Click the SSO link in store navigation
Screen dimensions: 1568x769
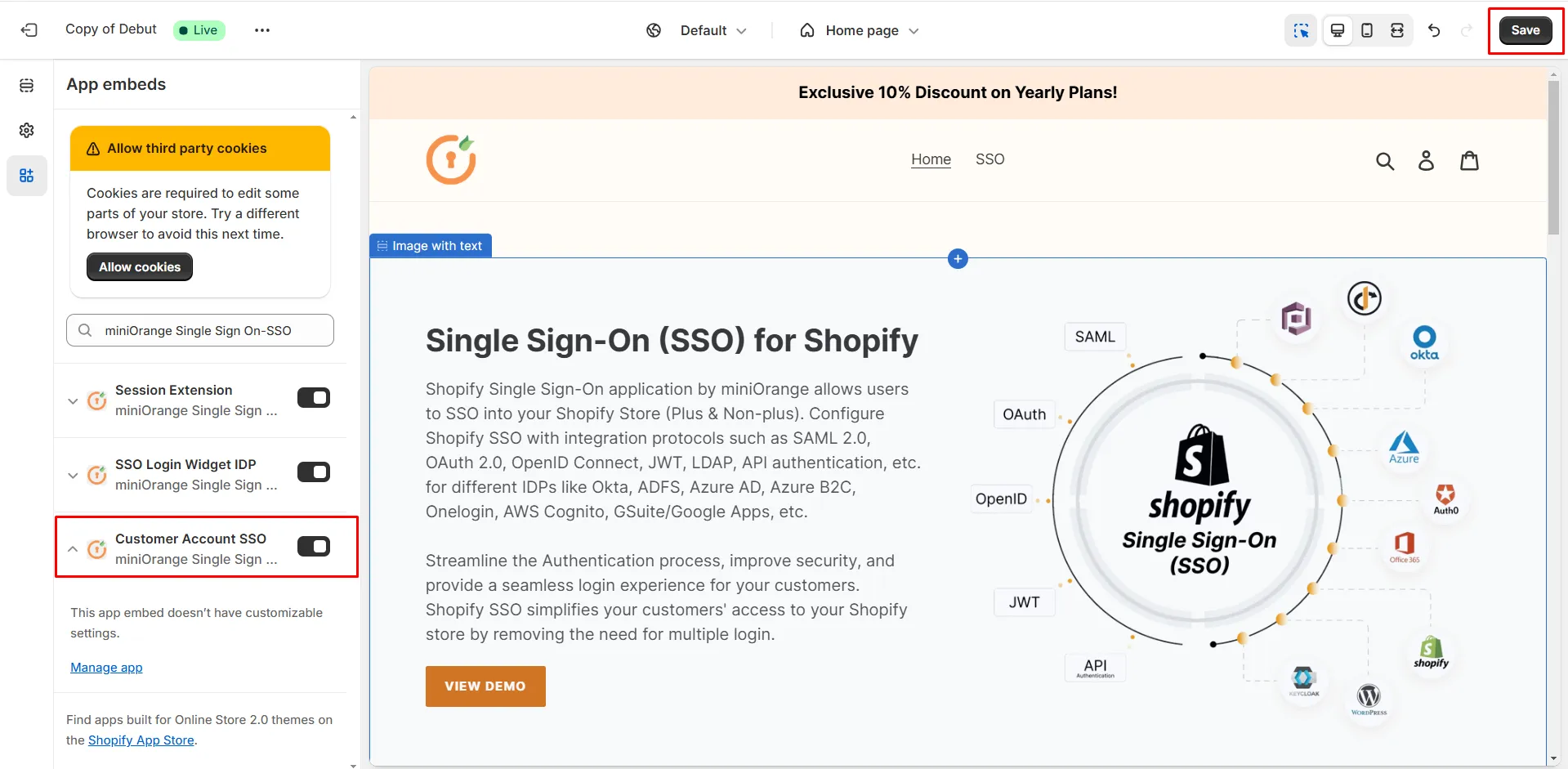pyautogui.click(x=989, y=159)
